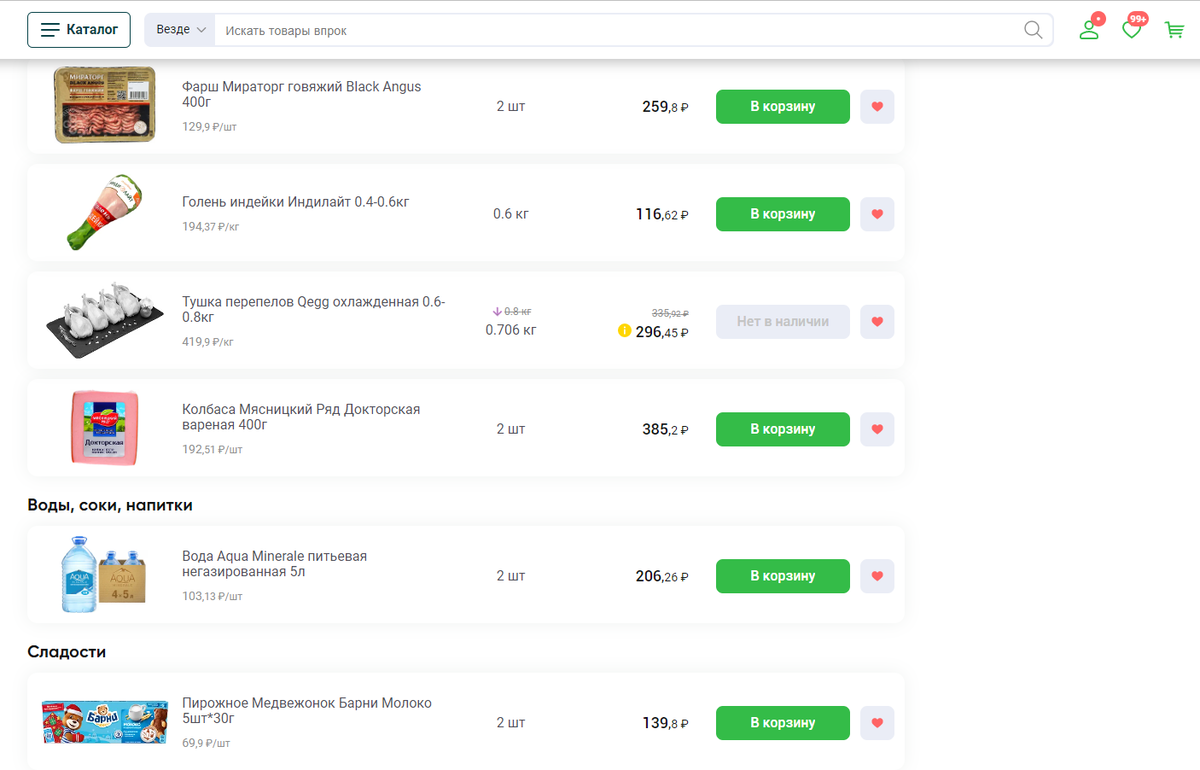Click price 206,26 ₽ for Вода
Image resolution: width=1200 pixels, height=770 pixels.
point(662,576)
